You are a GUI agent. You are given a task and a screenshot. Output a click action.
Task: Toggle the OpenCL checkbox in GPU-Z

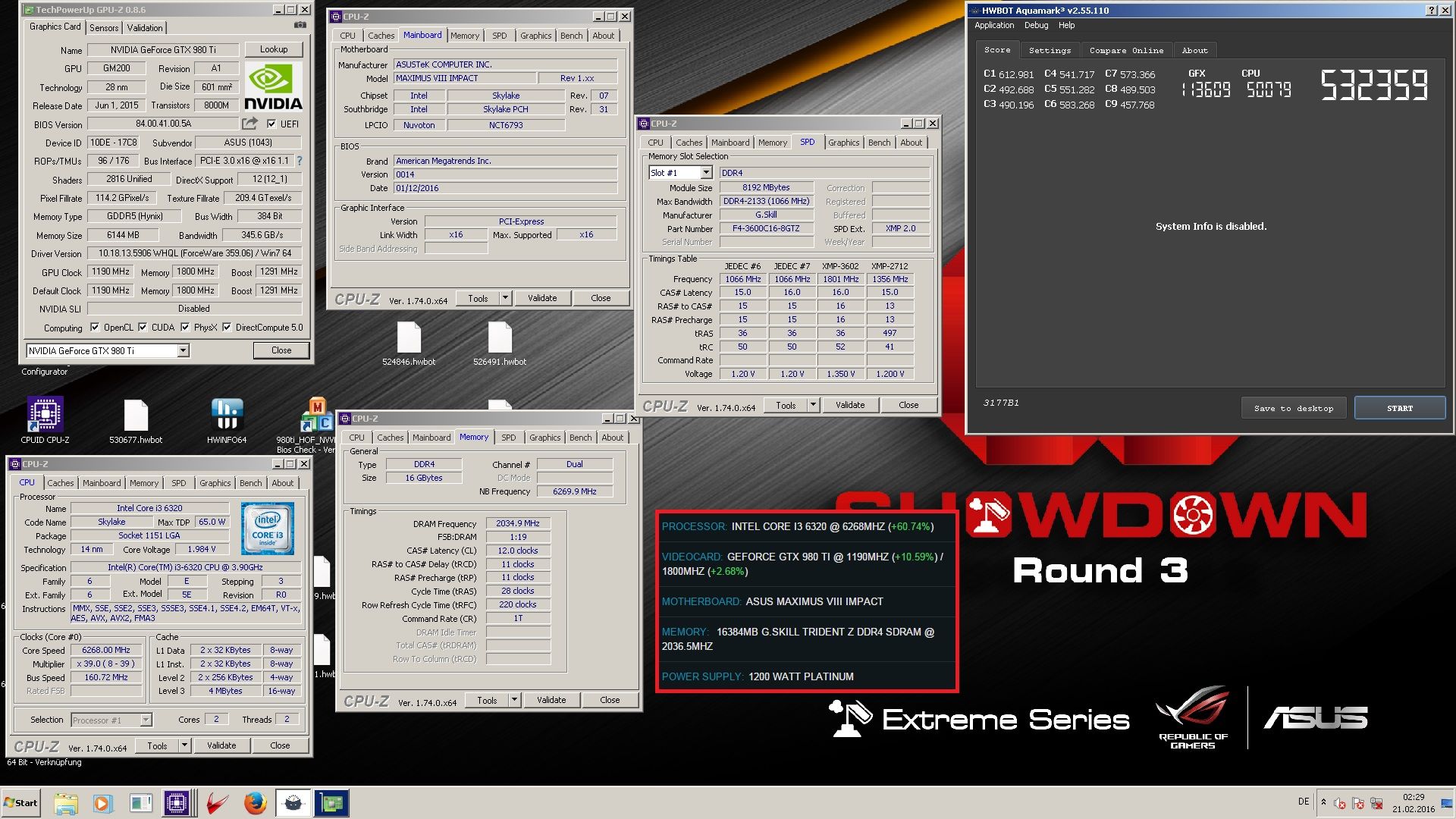[95, 328]
